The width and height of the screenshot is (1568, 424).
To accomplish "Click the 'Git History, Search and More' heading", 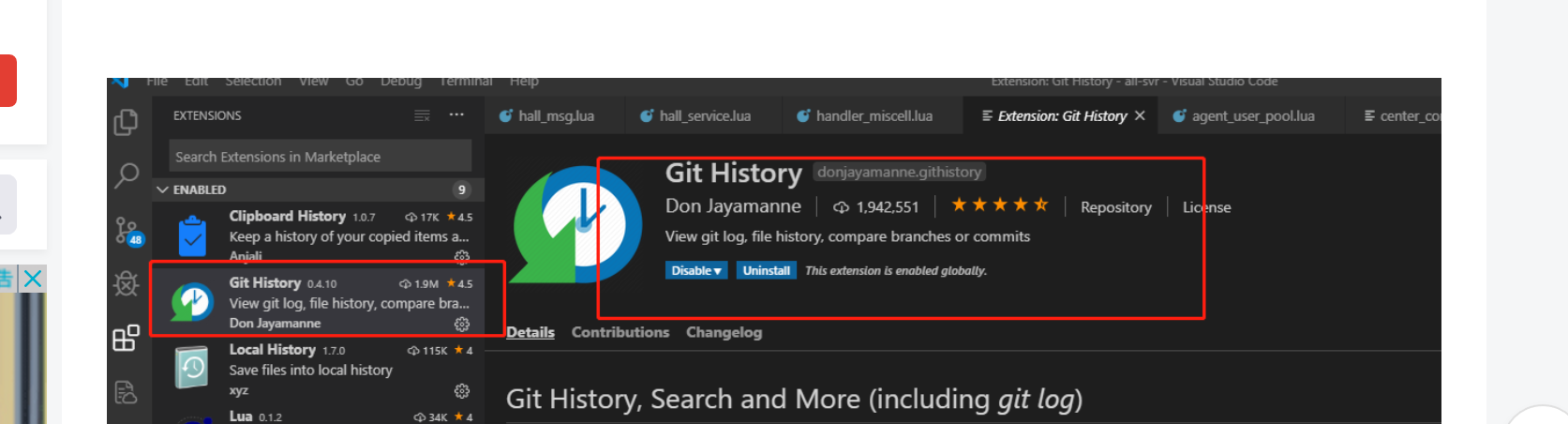I will pyautogui.click(x=795, y=400).
